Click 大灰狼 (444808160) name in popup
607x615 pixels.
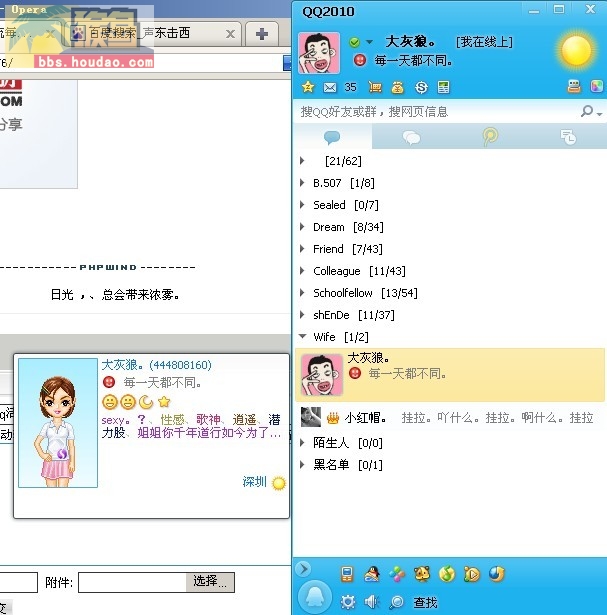156,365
